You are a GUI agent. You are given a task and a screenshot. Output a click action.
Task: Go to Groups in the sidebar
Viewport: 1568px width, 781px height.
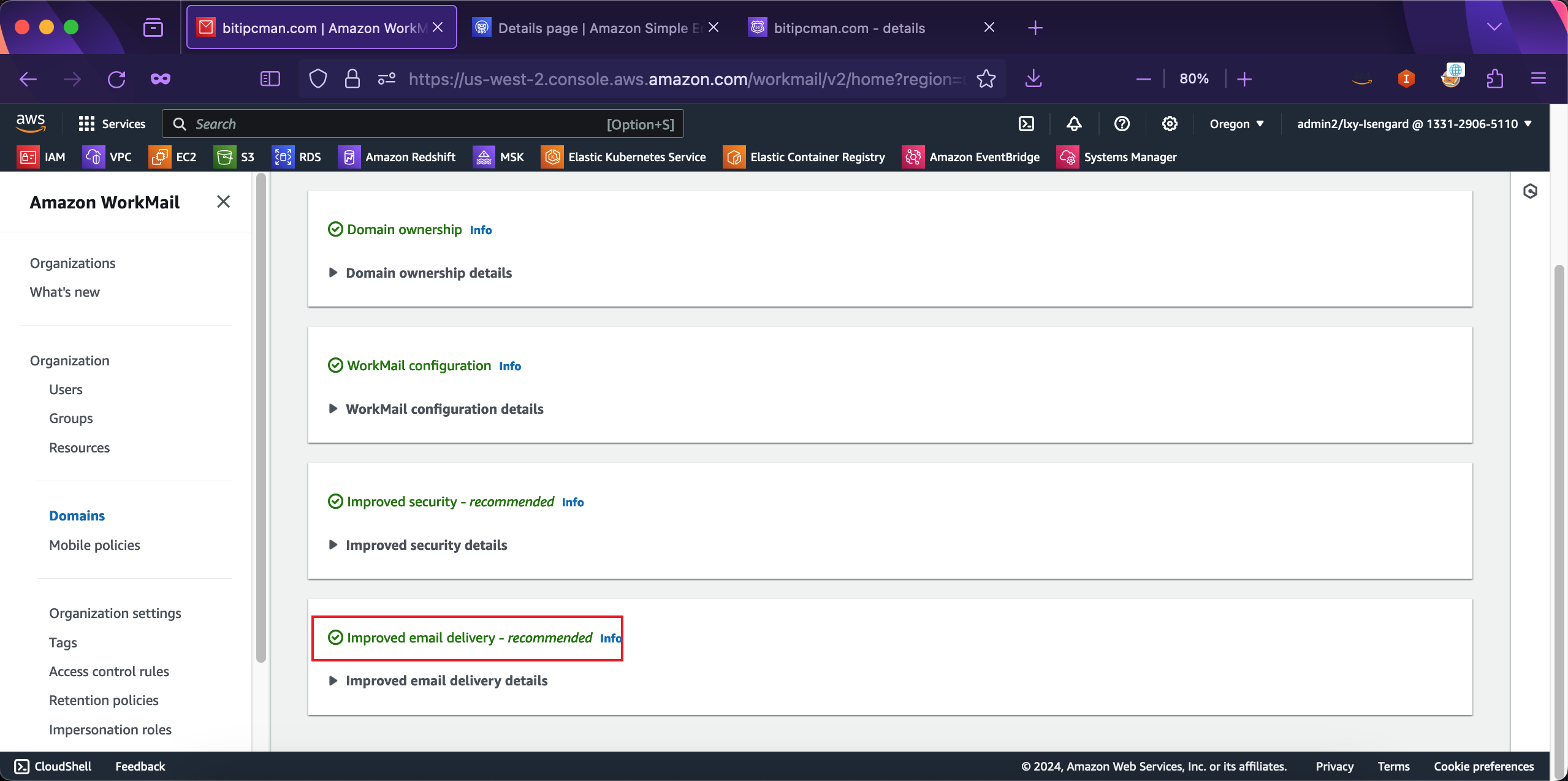click(x=70, y=418)
